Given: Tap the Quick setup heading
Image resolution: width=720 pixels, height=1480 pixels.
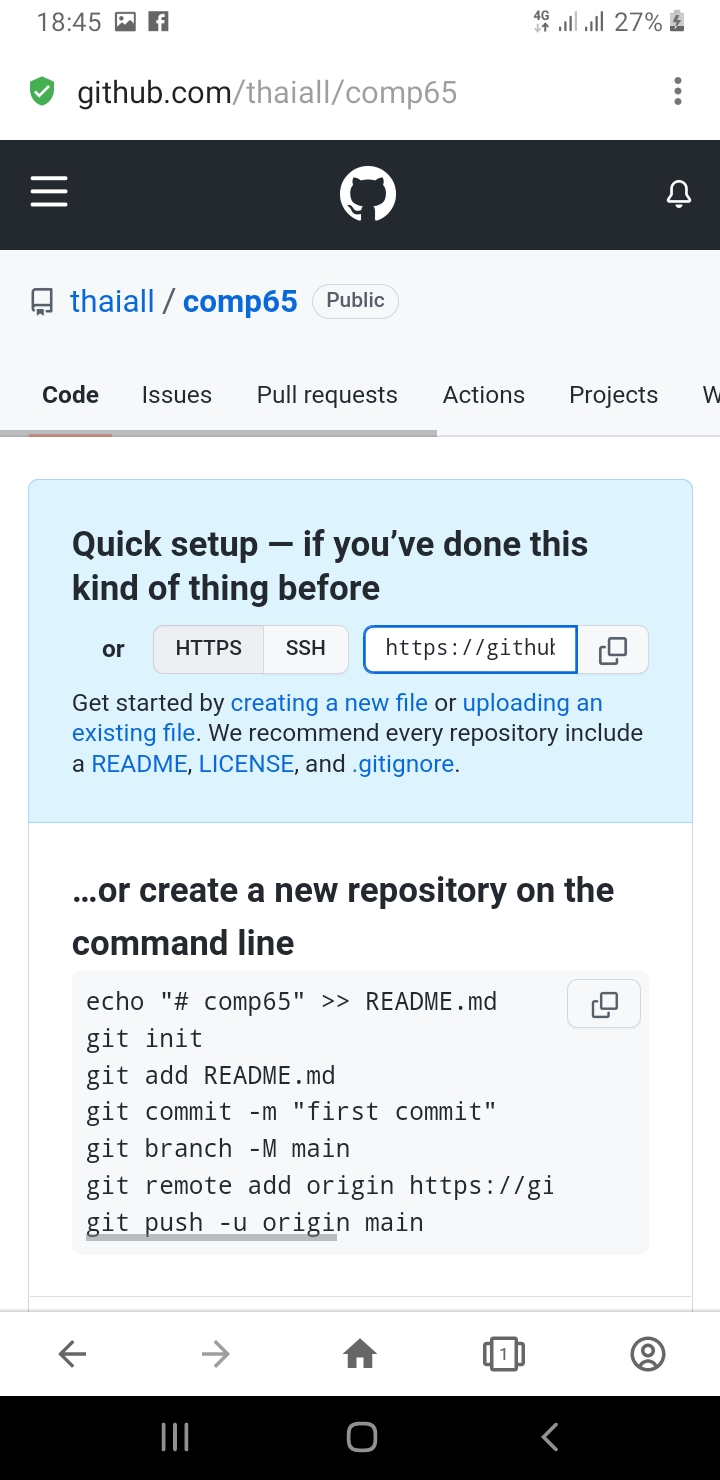Looking at the screenshot, I should [x=330, y=566].
